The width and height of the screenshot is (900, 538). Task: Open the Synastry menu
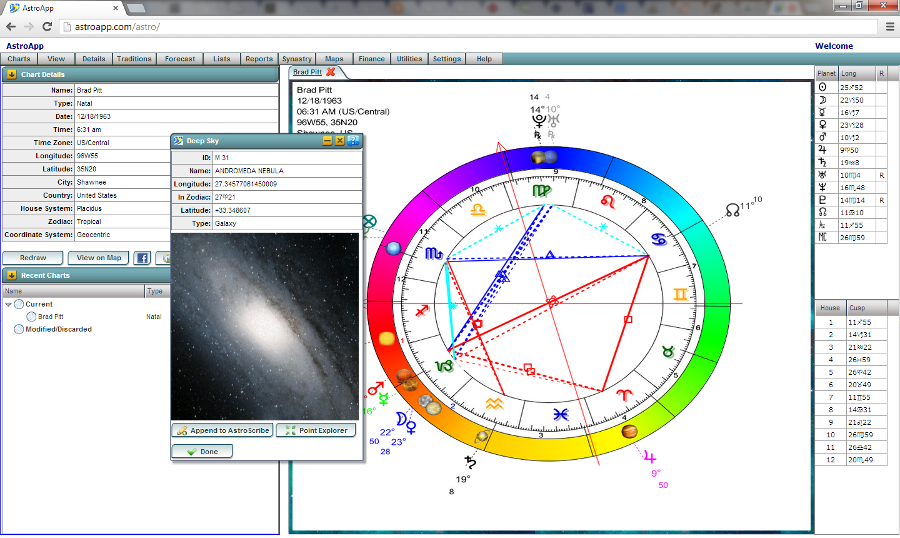point(296,59)
